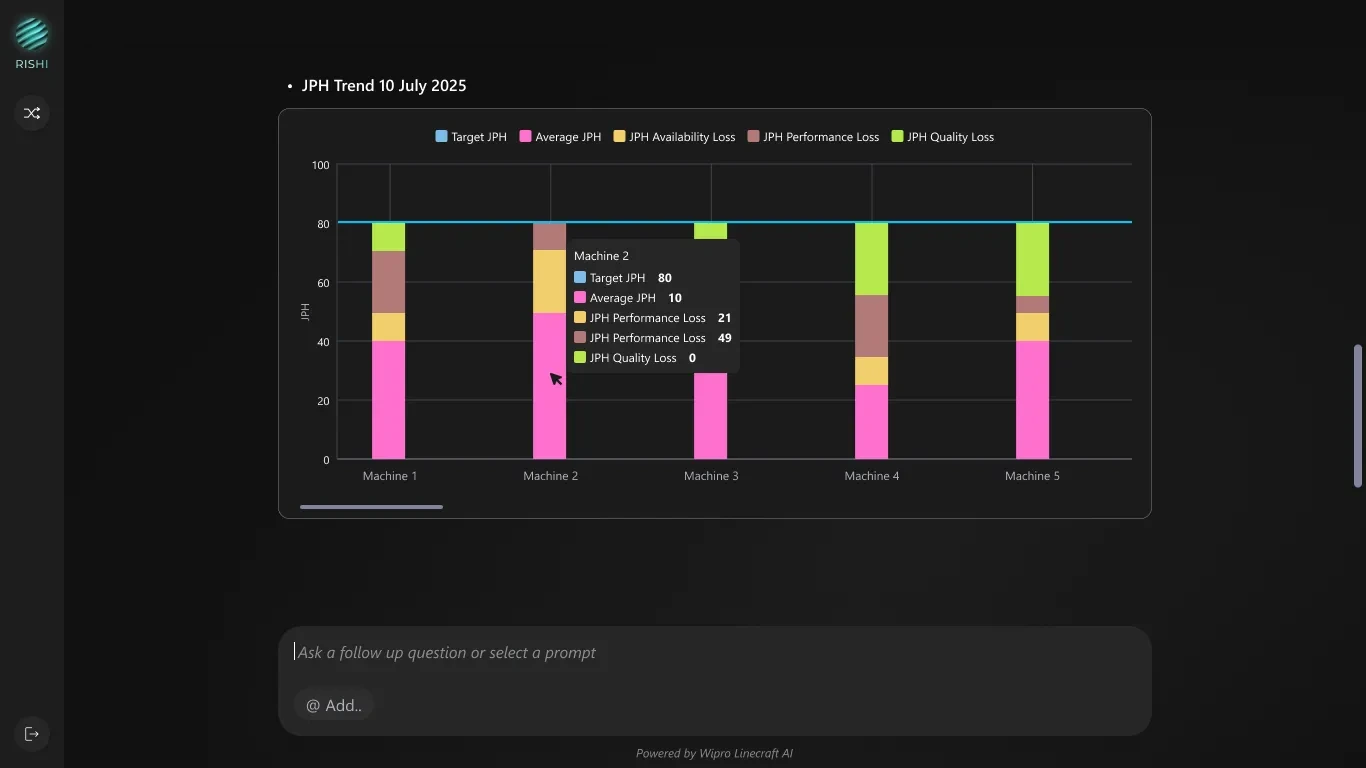Click the tooltip row "JPH Performance Loss 49"
1366x768 pixels.
click(x=653, y=338)
